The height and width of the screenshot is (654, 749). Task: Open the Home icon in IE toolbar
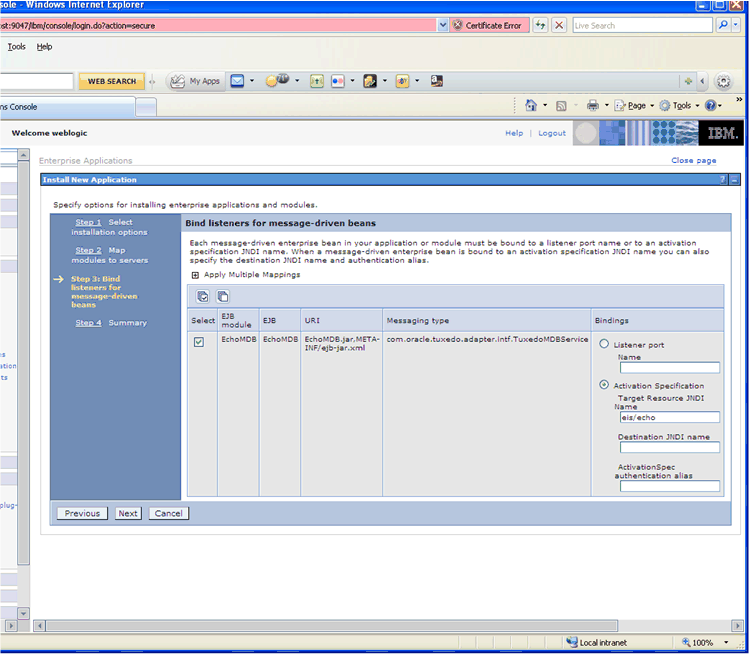tap(531, 105)
